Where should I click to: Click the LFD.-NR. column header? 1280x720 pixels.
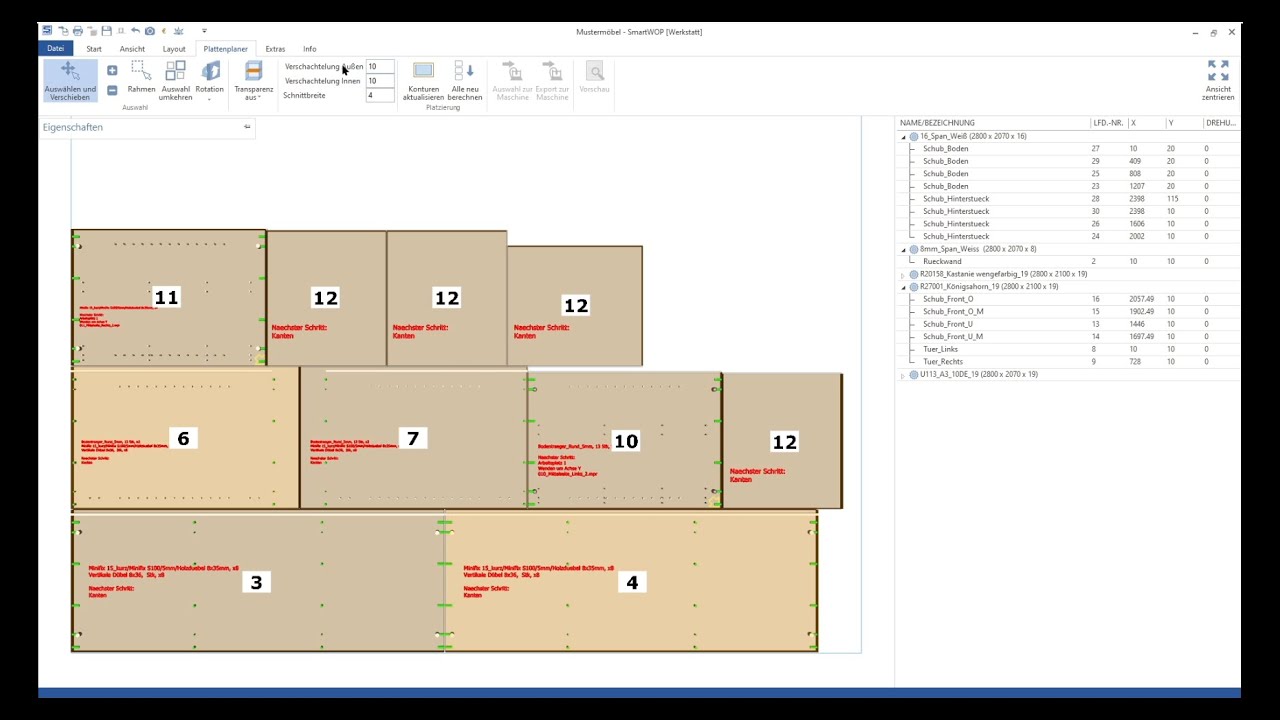pyautogui.click(x=1108, y=123)
